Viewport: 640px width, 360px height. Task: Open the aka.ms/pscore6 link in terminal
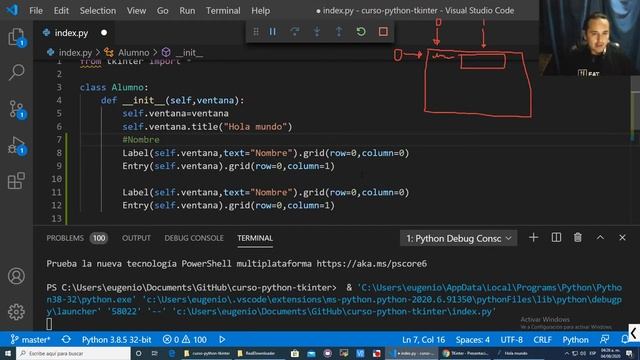(371, 264)
